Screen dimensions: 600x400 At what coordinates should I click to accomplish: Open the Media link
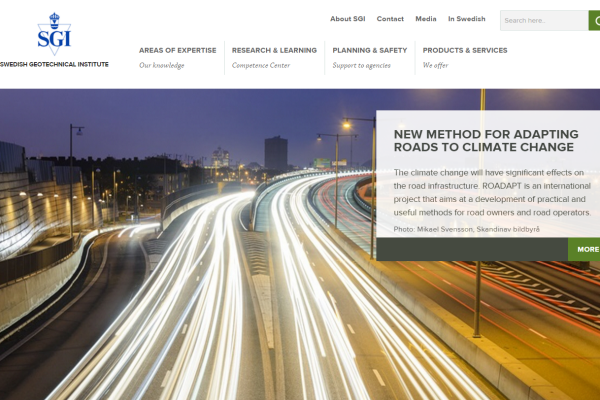click(426, 19)
